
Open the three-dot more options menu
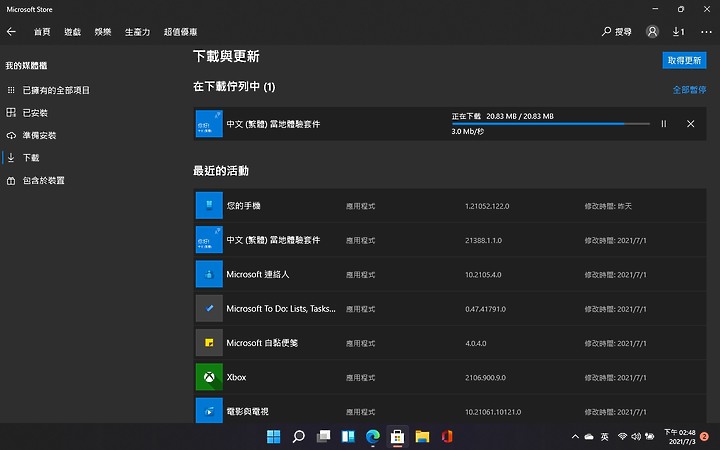click(x=706, y=32)
